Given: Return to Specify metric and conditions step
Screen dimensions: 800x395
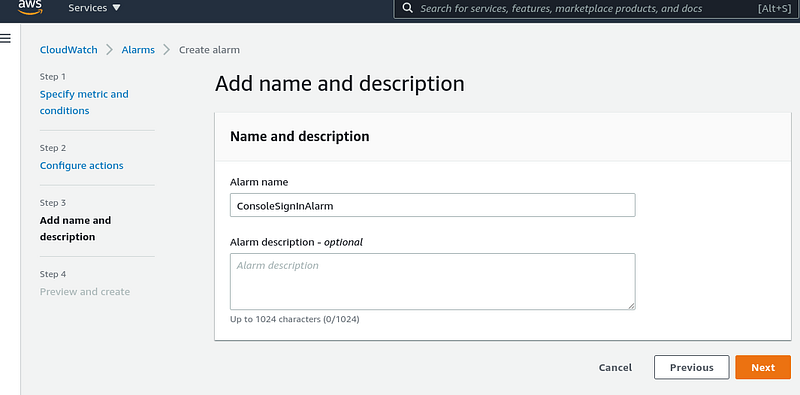Looking at the screenshot, I should point(84,102).
